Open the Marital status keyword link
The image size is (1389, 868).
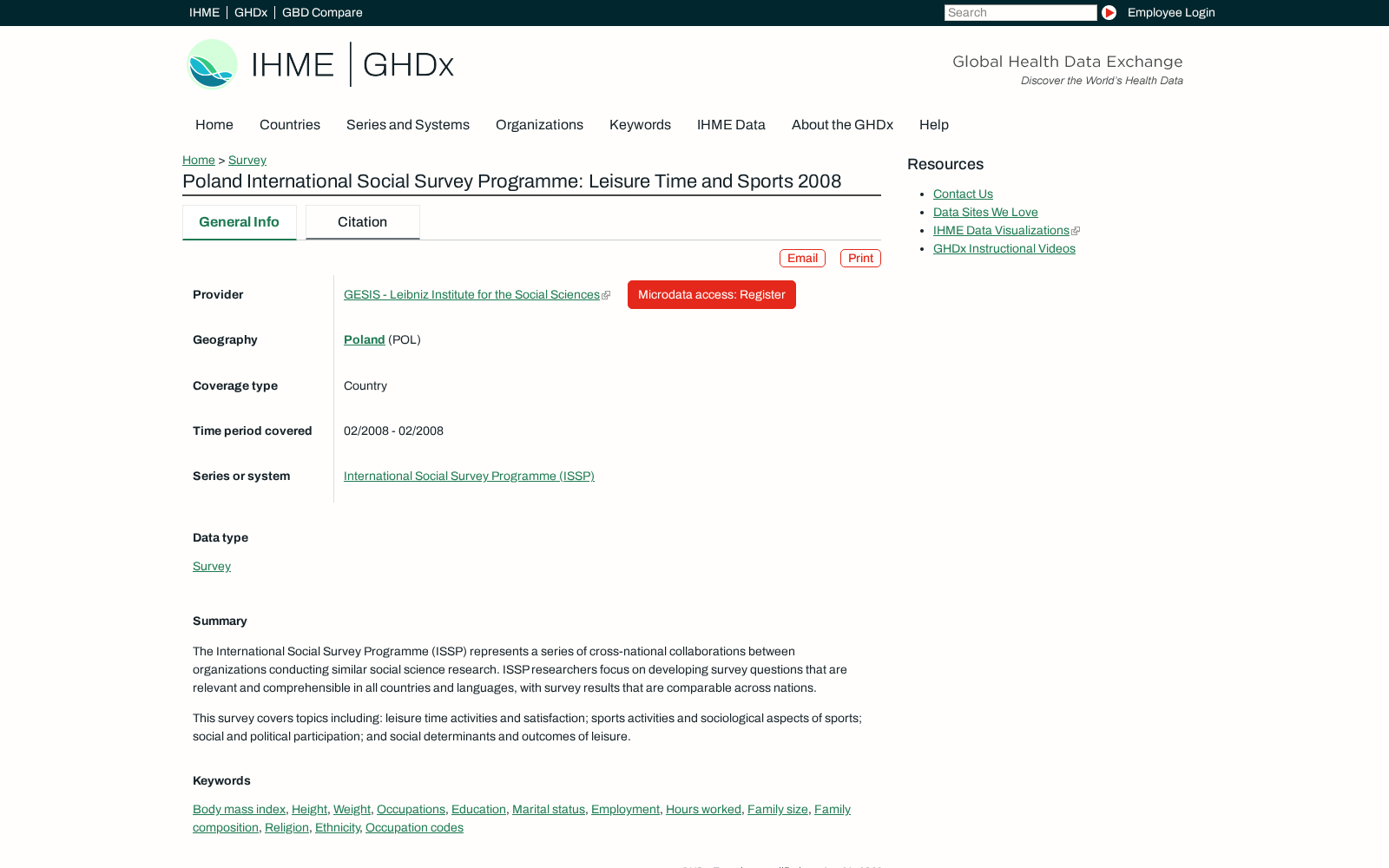[549, 810]
